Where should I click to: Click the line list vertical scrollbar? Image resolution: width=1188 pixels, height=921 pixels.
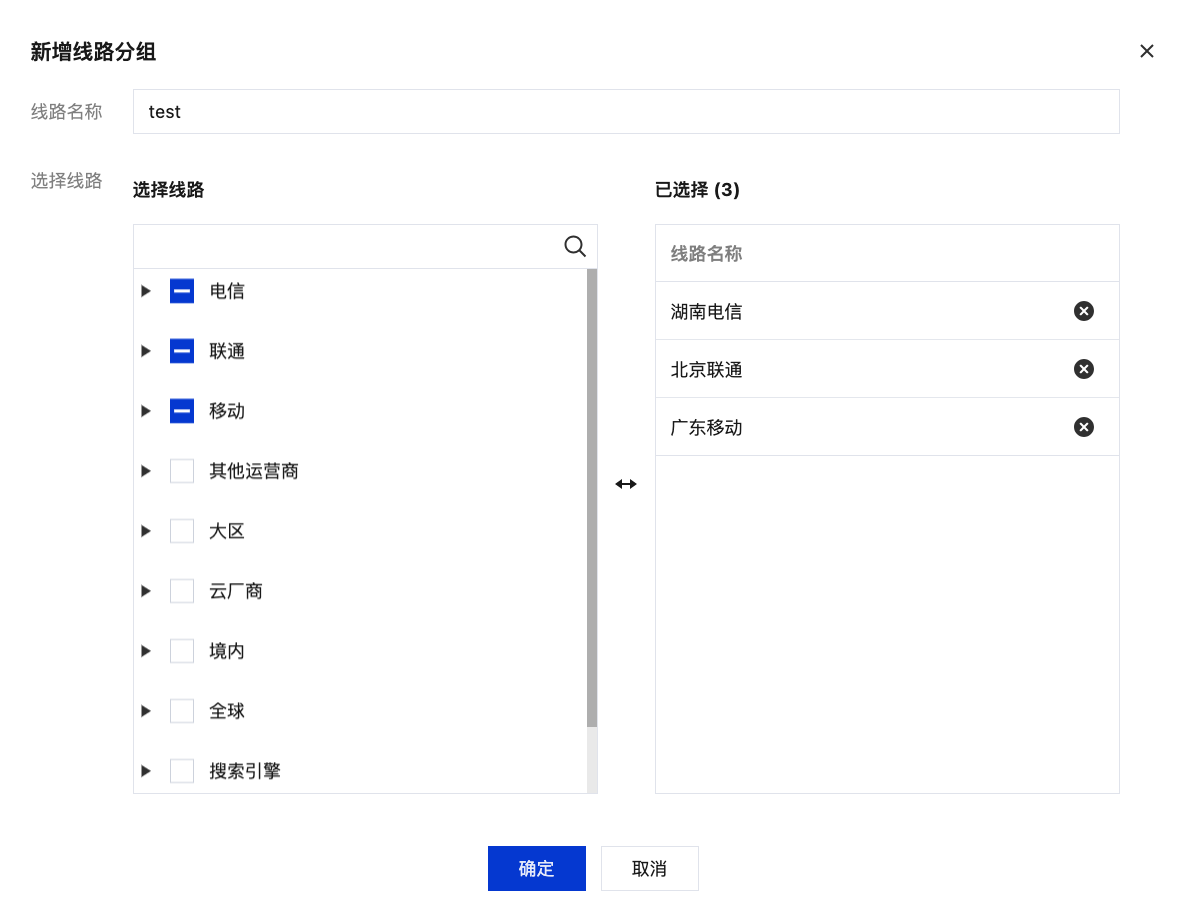click(592, 500)
